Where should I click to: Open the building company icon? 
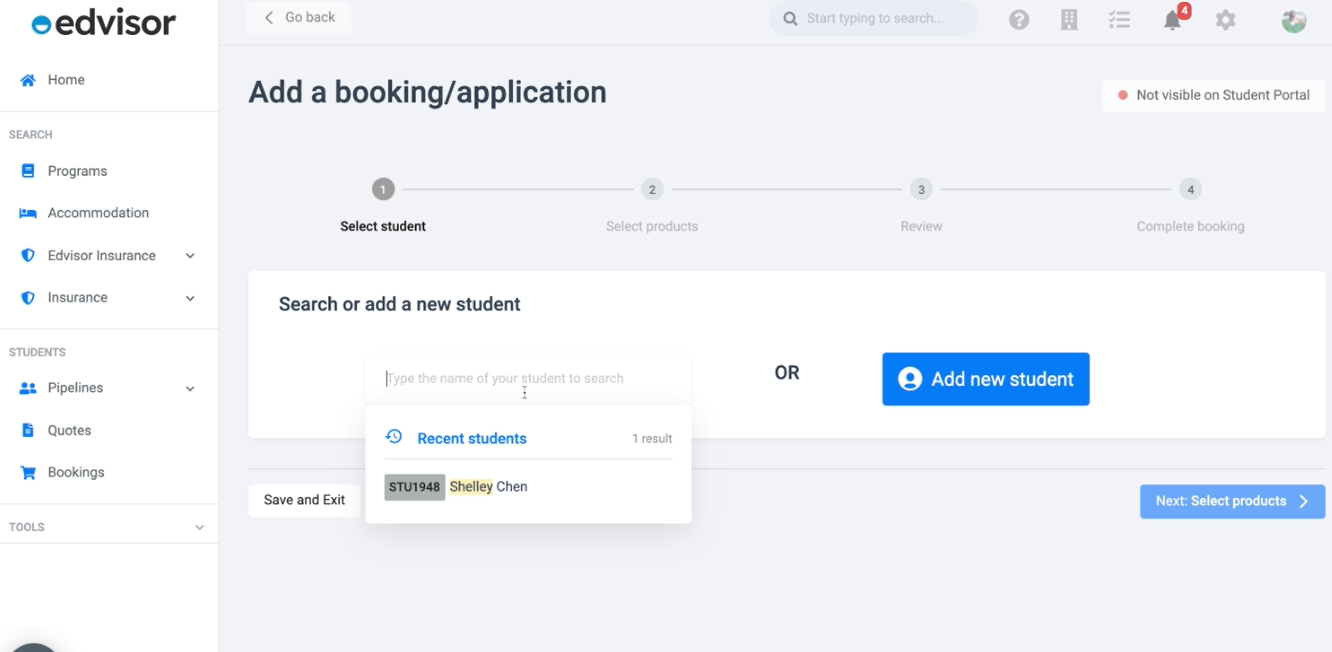(1069, 20)
